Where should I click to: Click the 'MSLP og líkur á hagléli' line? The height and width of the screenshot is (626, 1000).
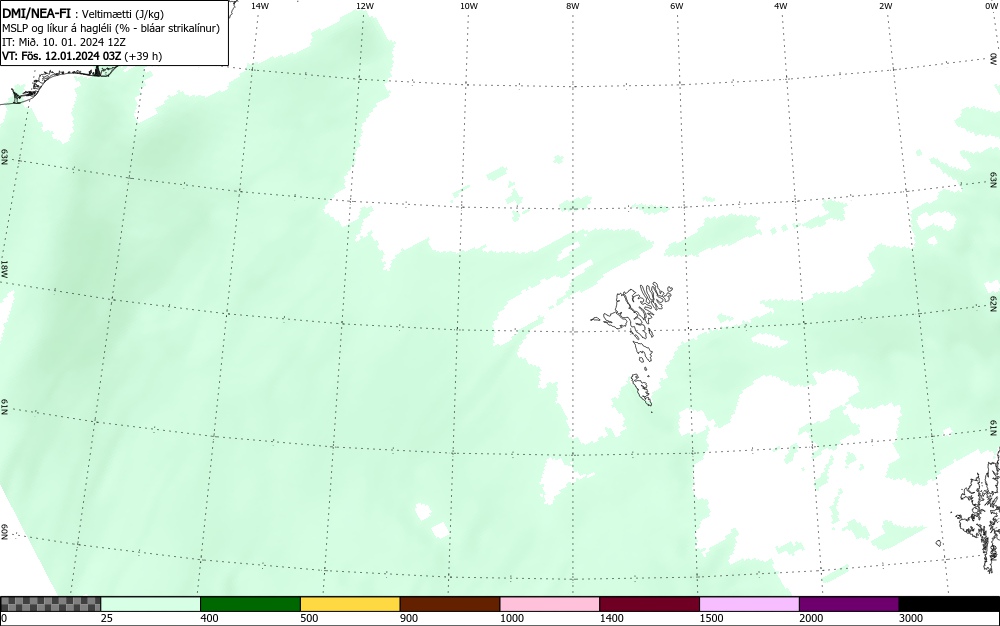(x=111, y=28)
